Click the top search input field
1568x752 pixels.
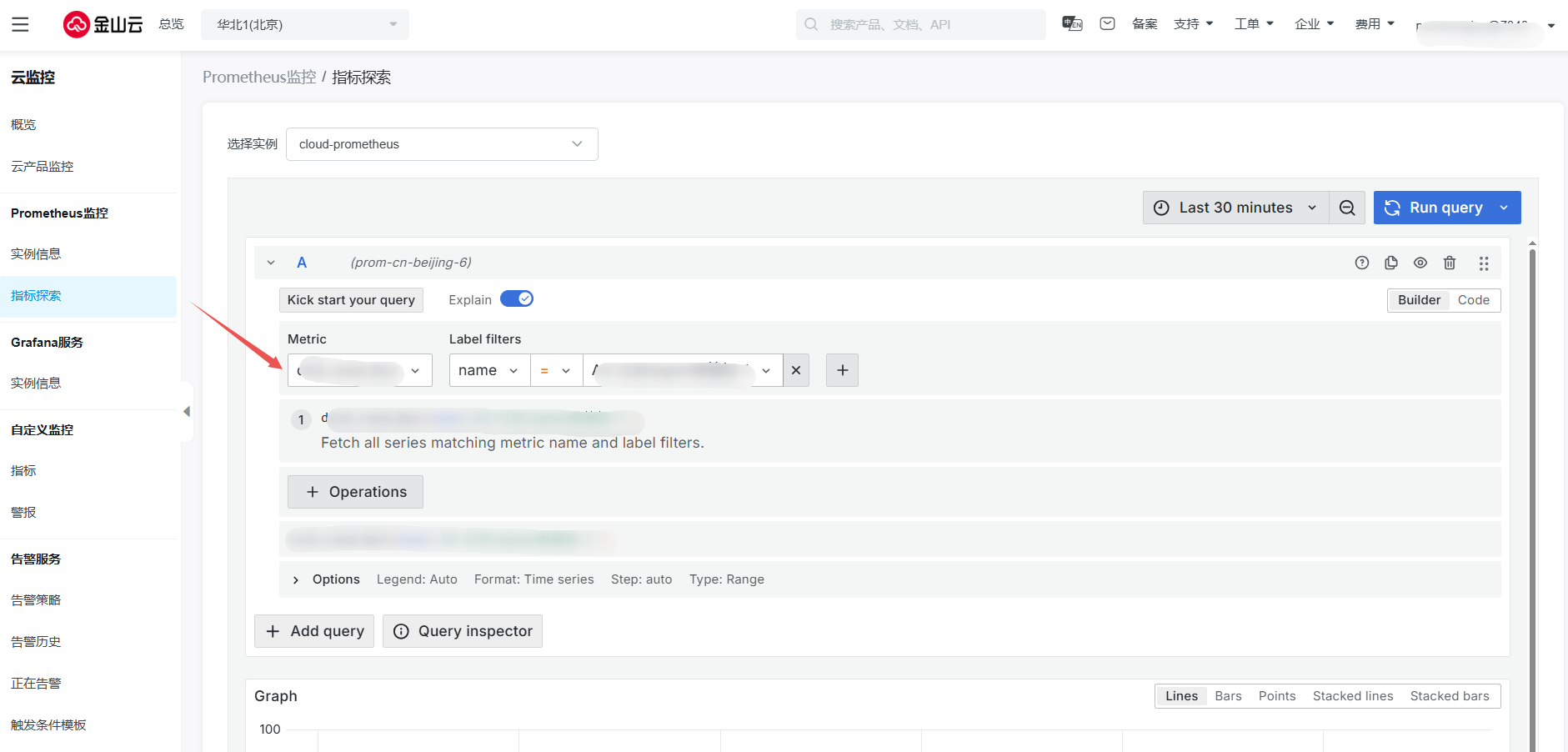pos(925,25)
